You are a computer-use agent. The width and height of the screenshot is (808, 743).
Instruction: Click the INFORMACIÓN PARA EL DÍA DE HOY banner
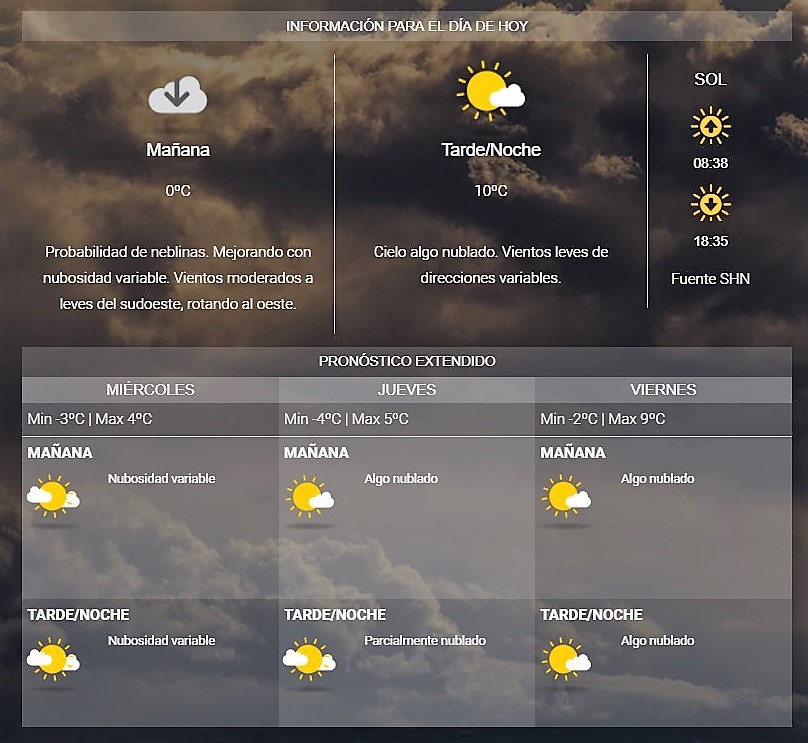(x=407, y=26)
